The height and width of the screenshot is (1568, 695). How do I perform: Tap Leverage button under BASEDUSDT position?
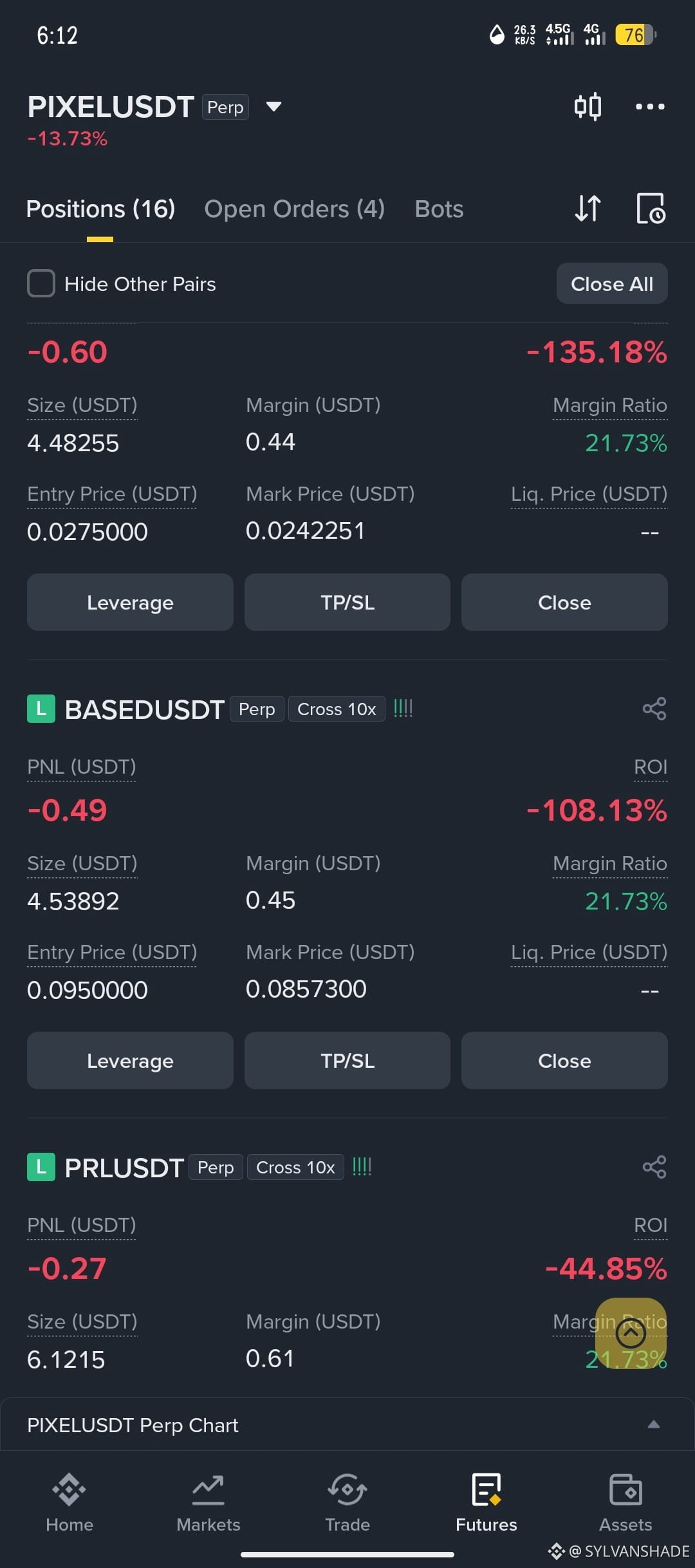point(130,1060)
